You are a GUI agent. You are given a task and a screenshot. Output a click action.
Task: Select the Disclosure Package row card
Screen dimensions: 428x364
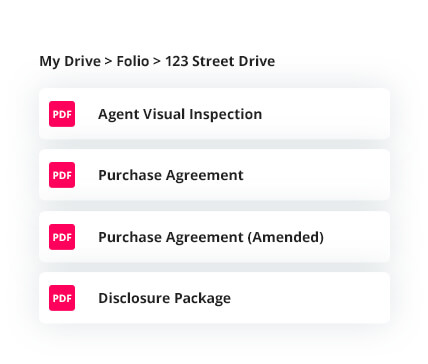point(214,298)
